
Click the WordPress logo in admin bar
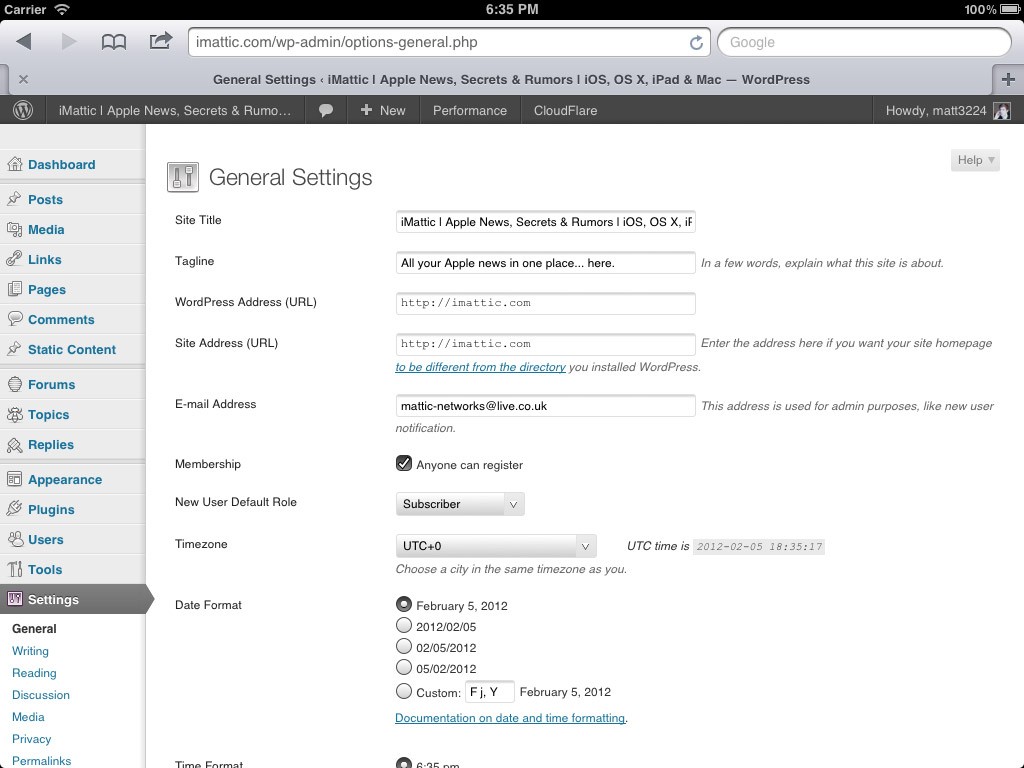(23, 110)
